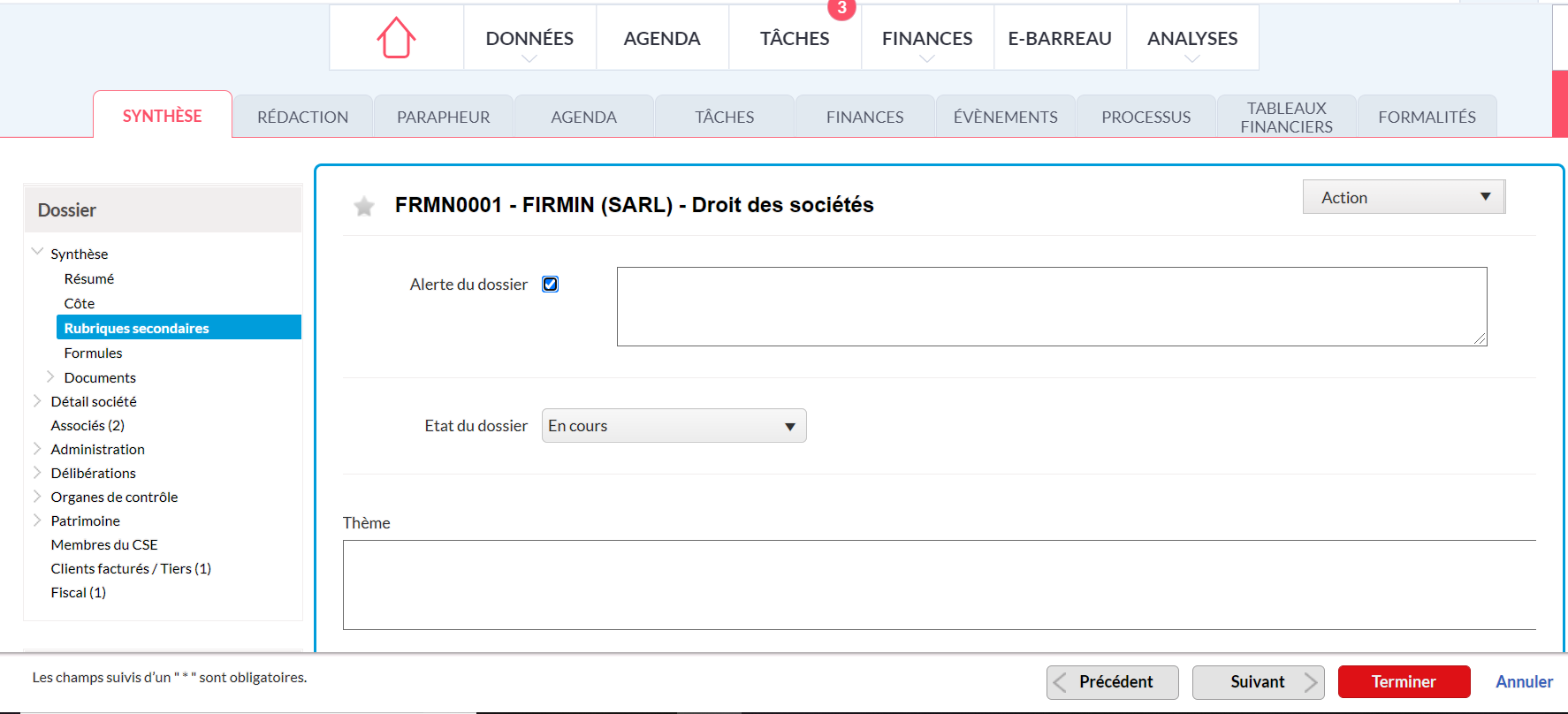The height and width of the screenshot is (714, 1568).
Task: Expand the Organes de contrôle node
Action: tap(37, 496)
